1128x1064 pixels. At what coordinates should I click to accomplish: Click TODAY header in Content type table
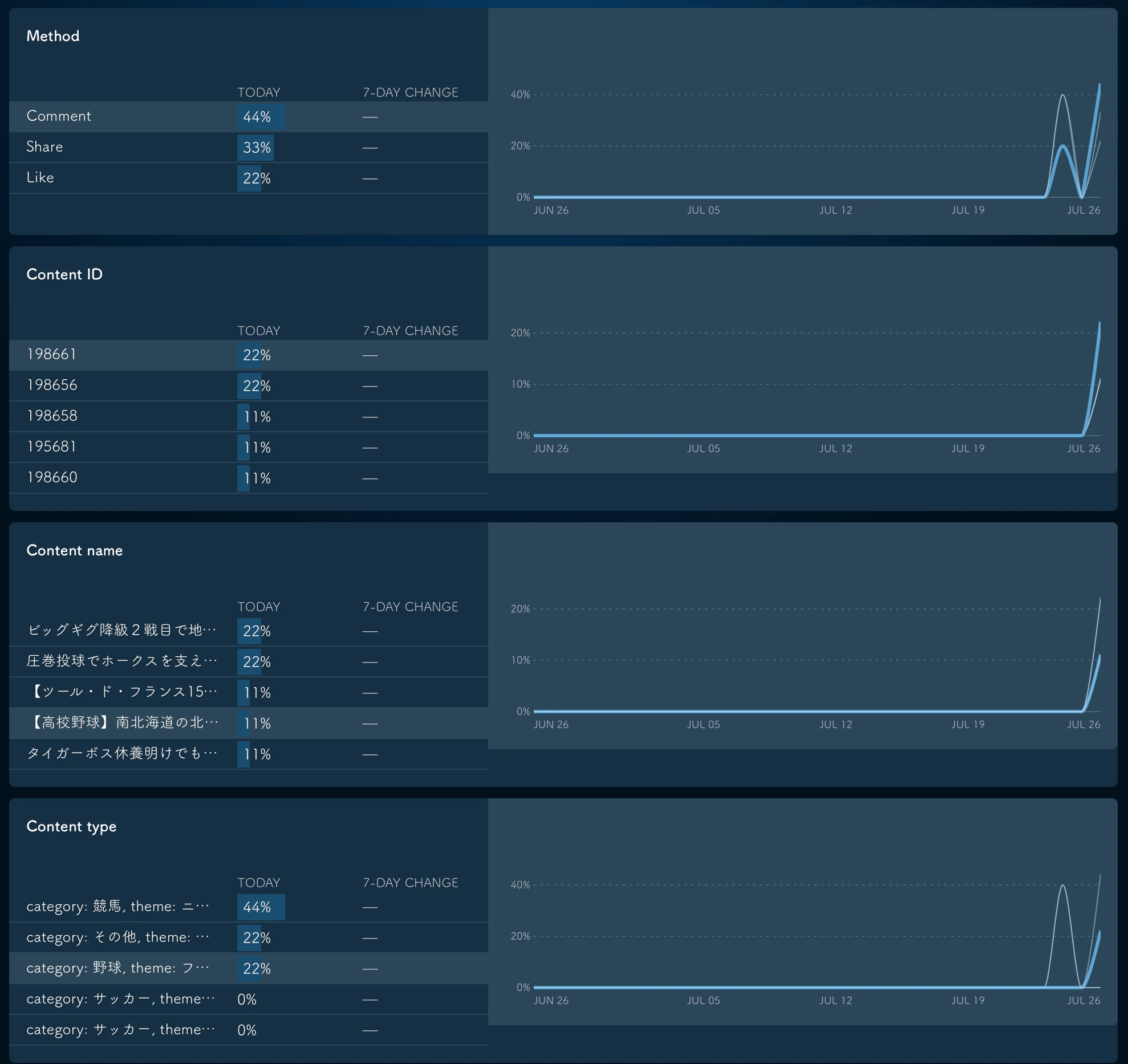259,883
